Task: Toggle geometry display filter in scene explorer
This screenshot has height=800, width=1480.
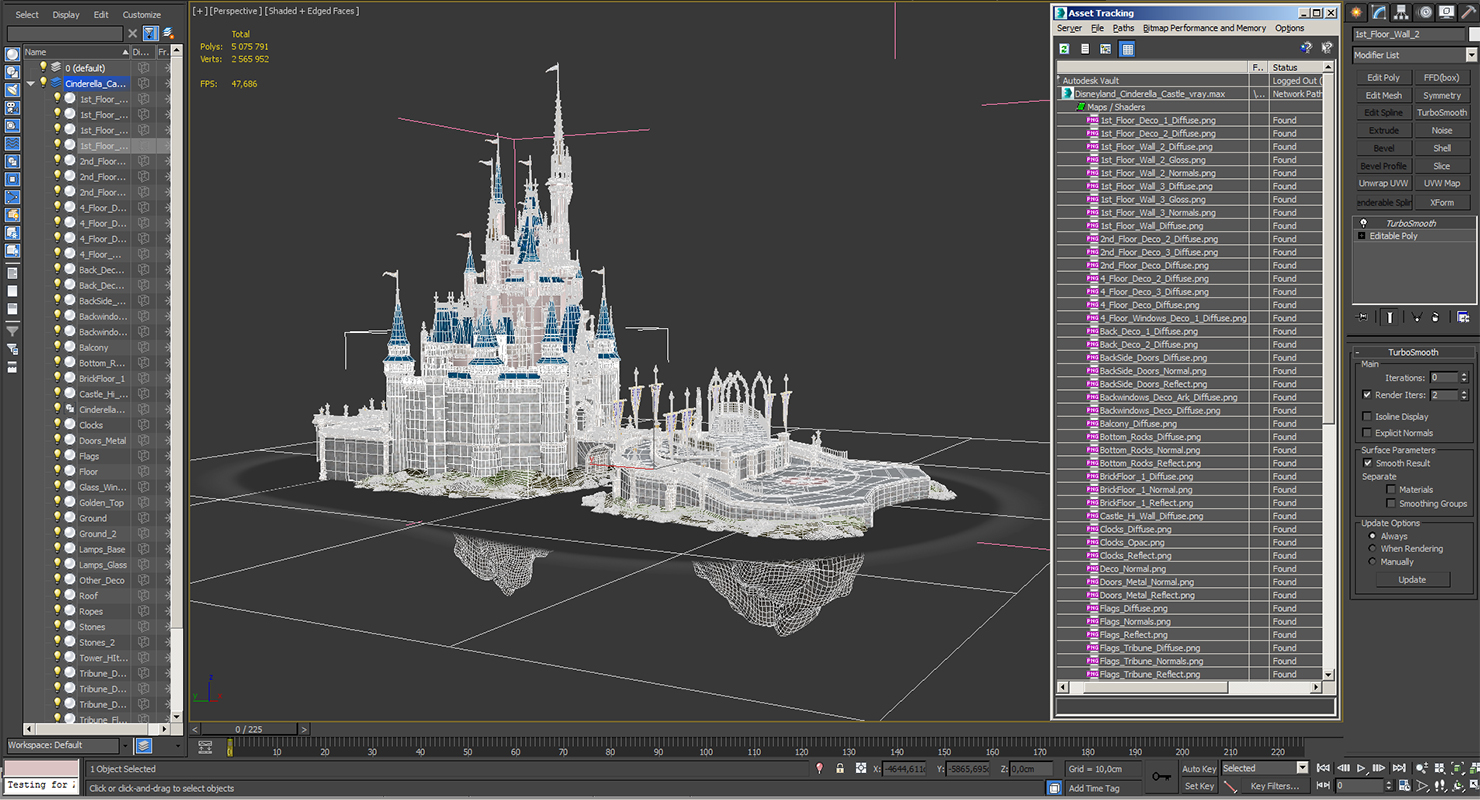Action: pos(12,55)
